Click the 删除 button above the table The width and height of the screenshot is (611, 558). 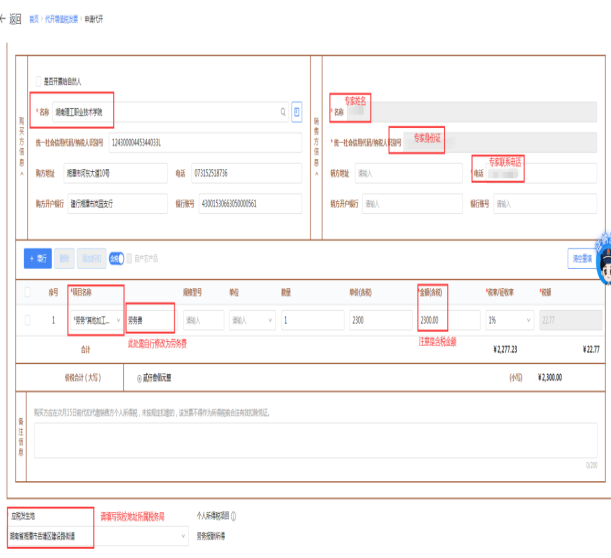coord(62,258)
